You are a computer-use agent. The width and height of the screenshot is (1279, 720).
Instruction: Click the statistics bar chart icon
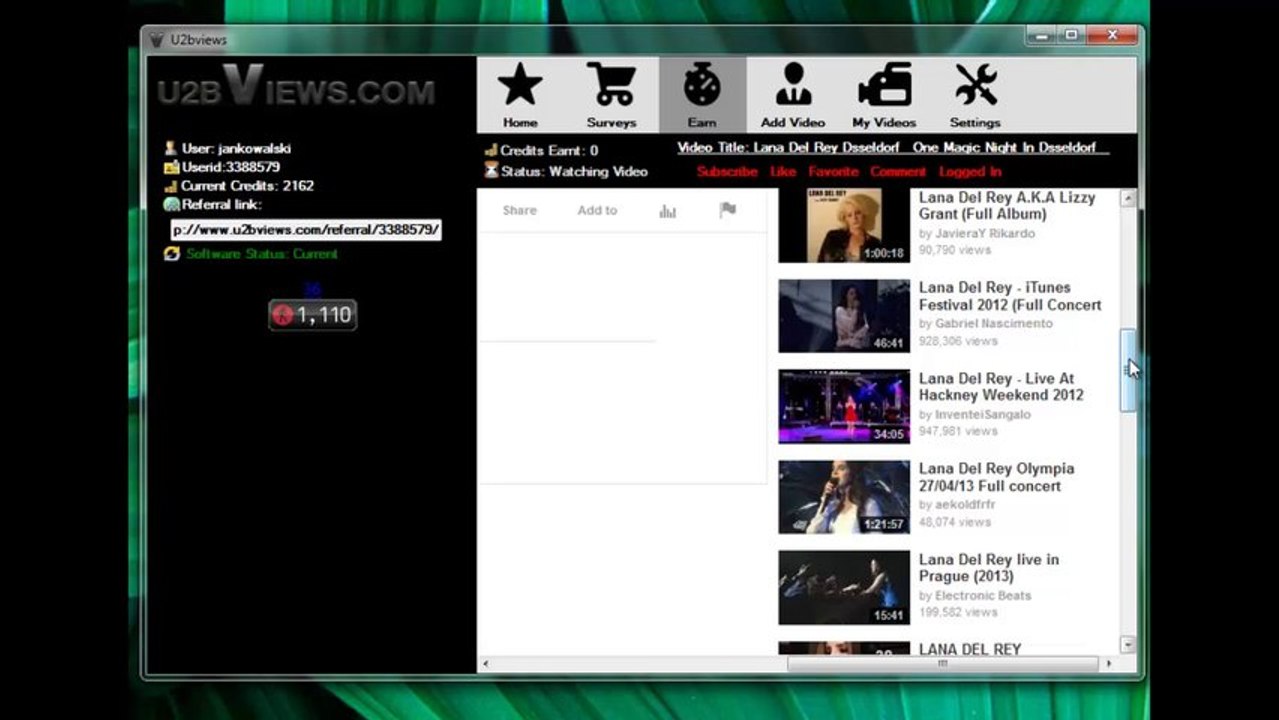pyautogui.click(x=667, y=211)
